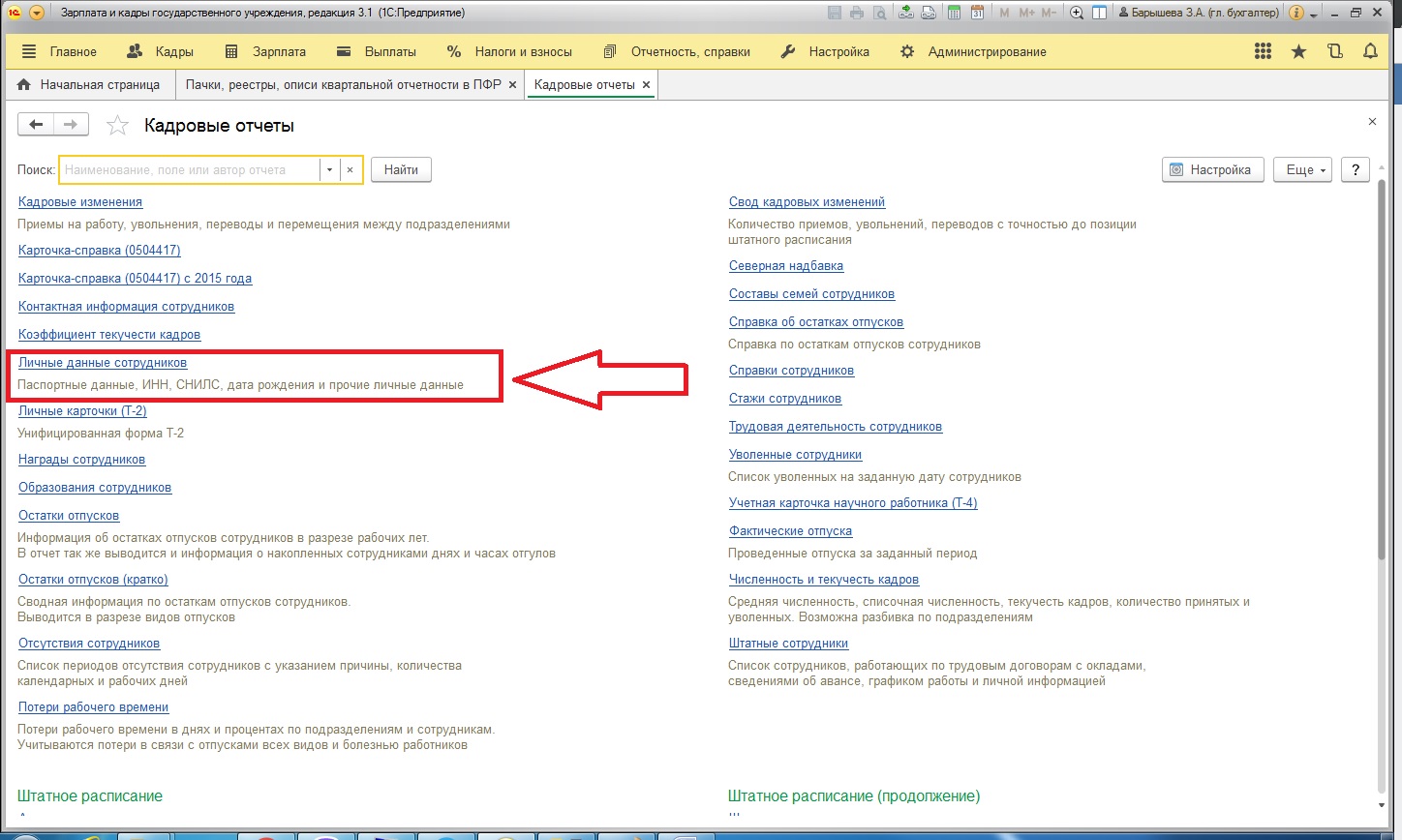1402x840 pixels.
Task: Open the Штатные сотрудники report link
Action: [788, 644]
